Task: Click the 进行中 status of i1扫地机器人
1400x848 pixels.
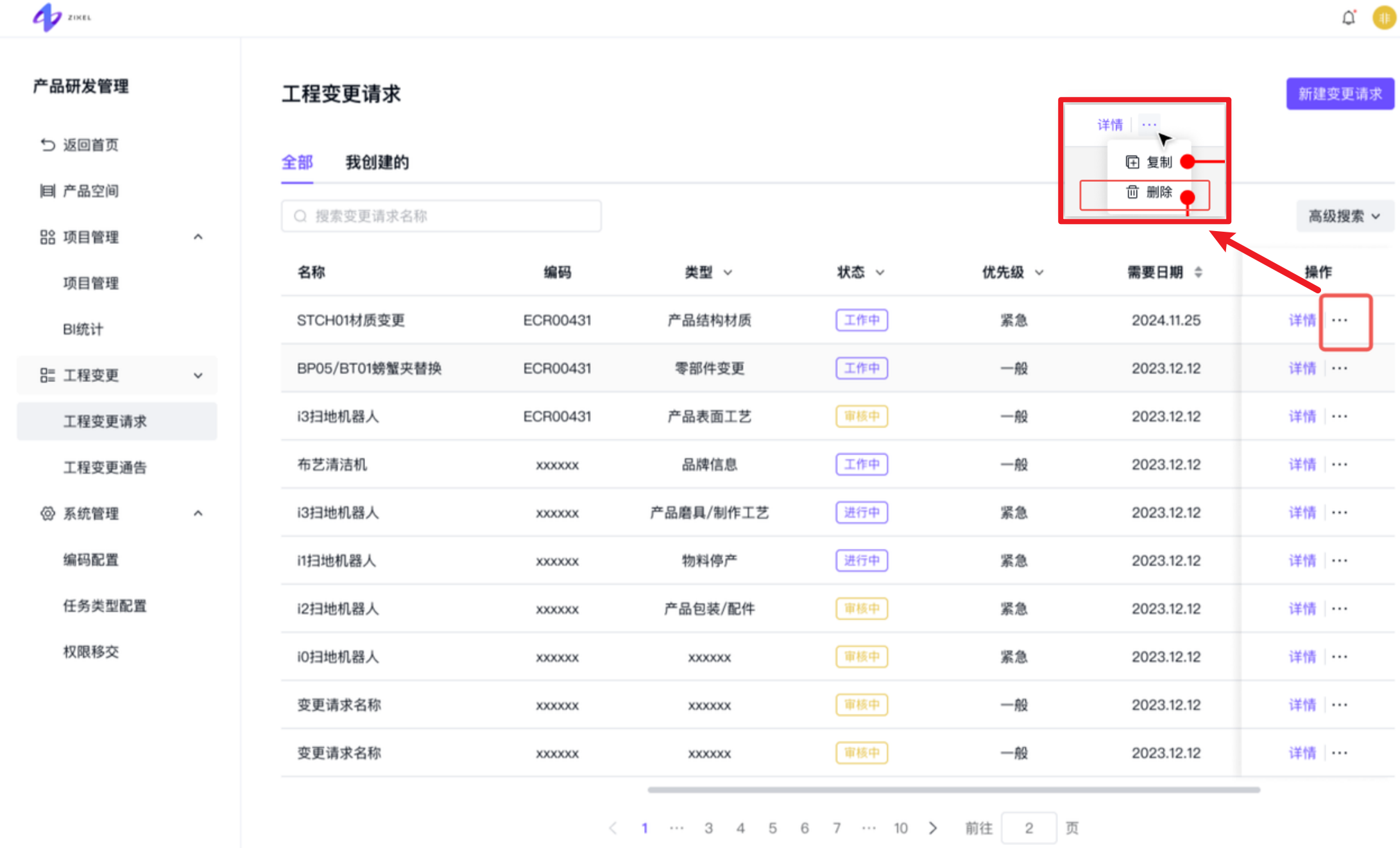Action: pos(862,560)
